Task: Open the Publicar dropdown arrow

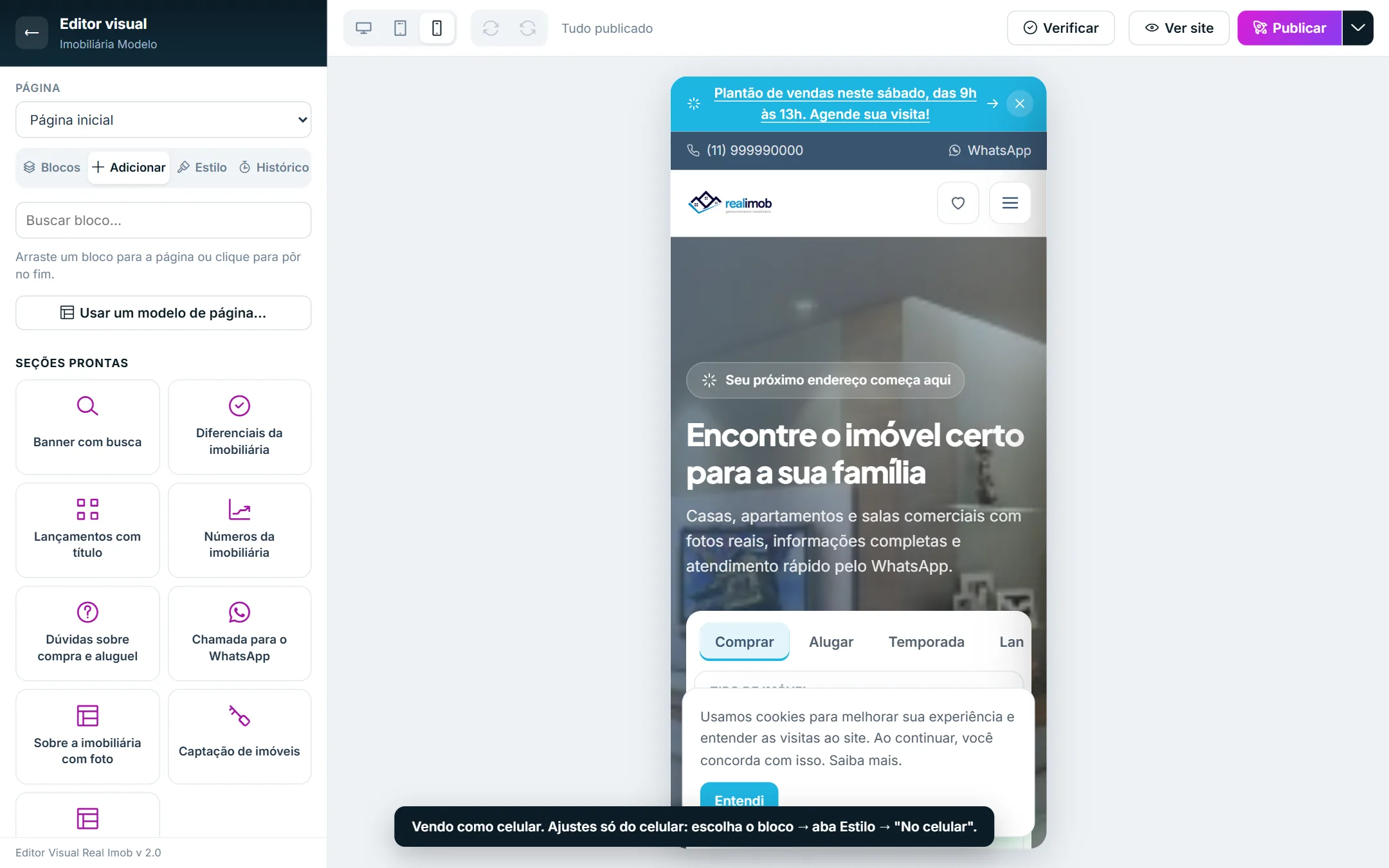Action: point(1357,28)
